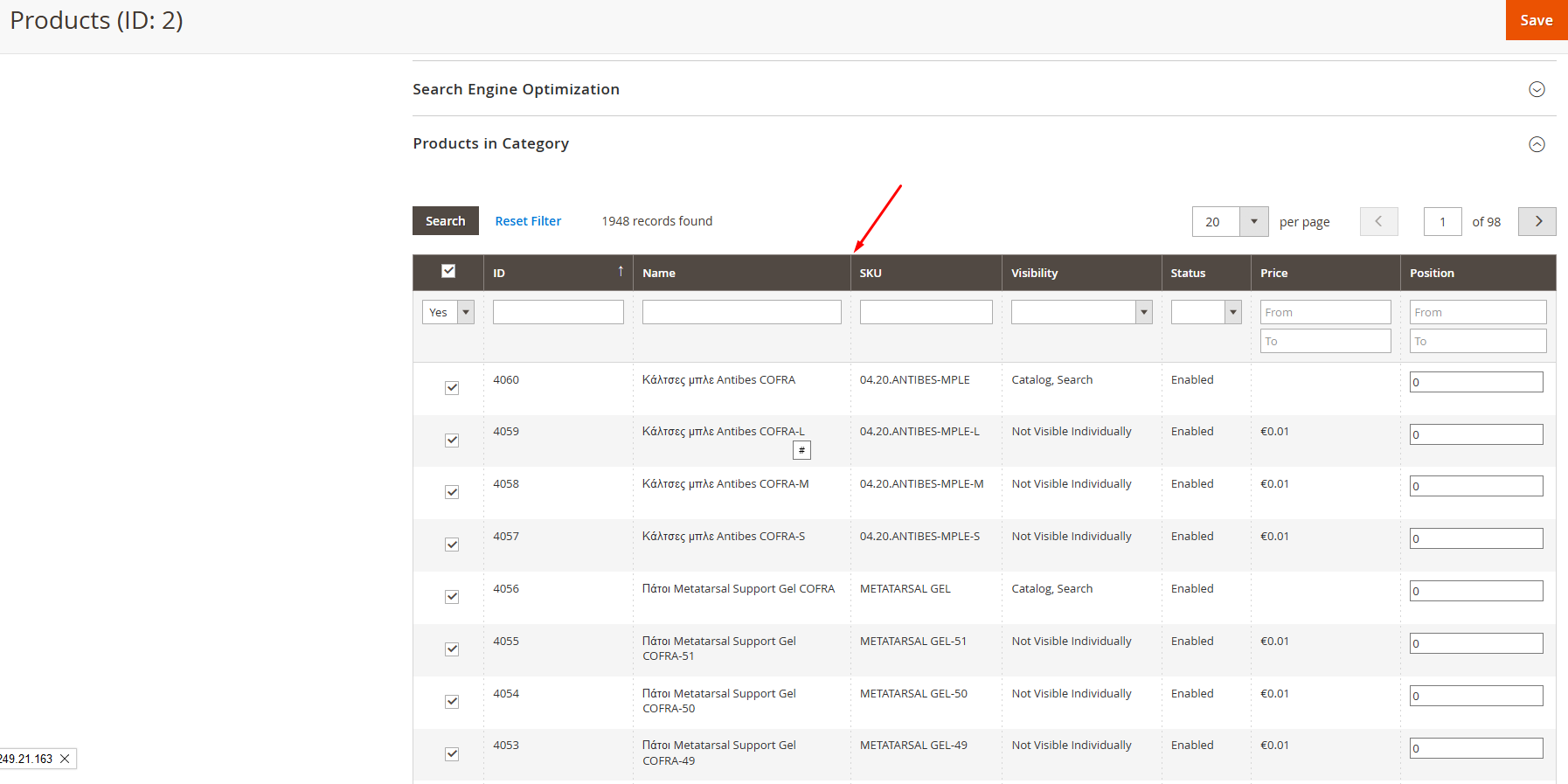The width and height of the screenshot is (1568, 784).
Task: Click position field for product 4055
Action: pyautogui.click(x=1476, y=643)
